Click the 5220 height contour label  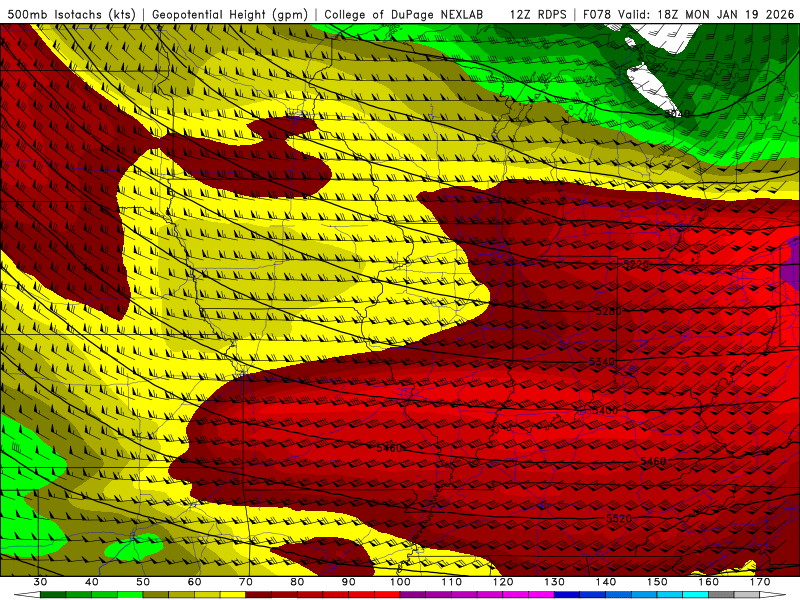point(636,264)
